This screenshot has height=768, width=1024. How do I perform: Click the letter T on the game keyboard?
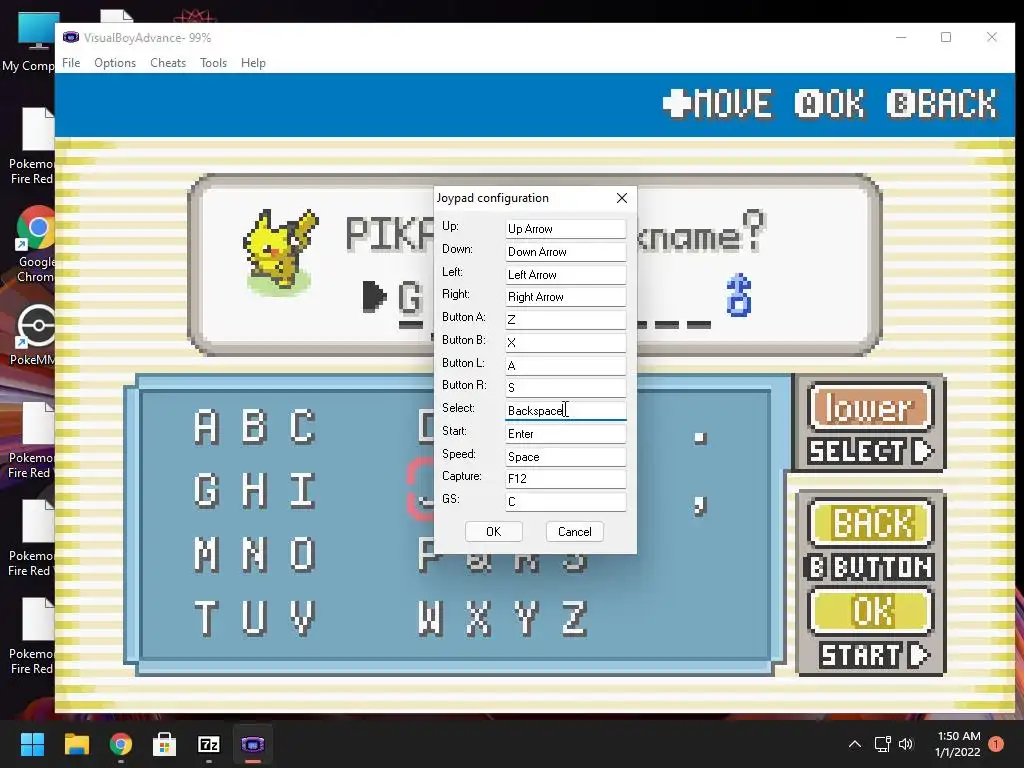coord(206,618)
